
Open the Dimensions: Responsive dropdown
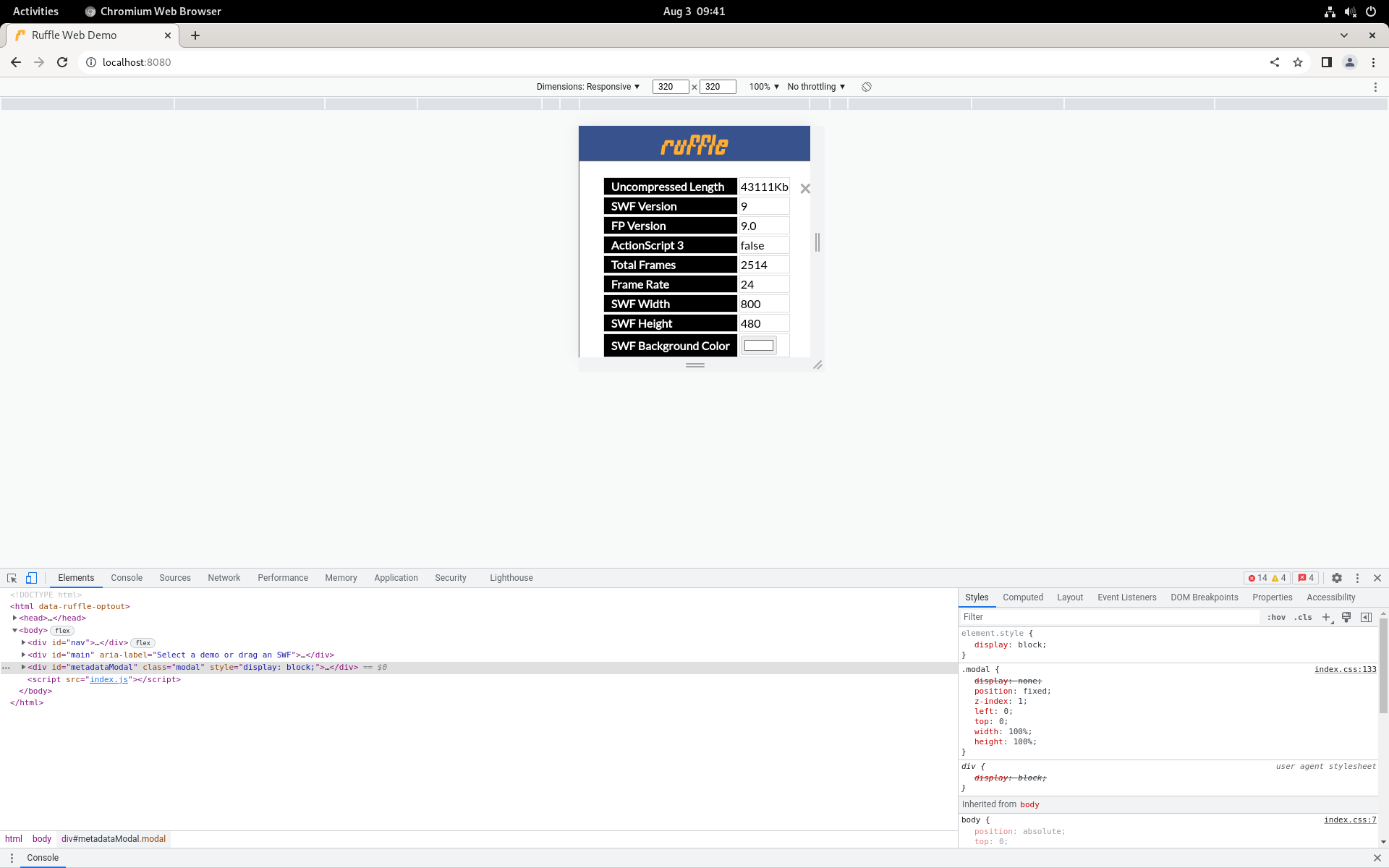point(587,86)
